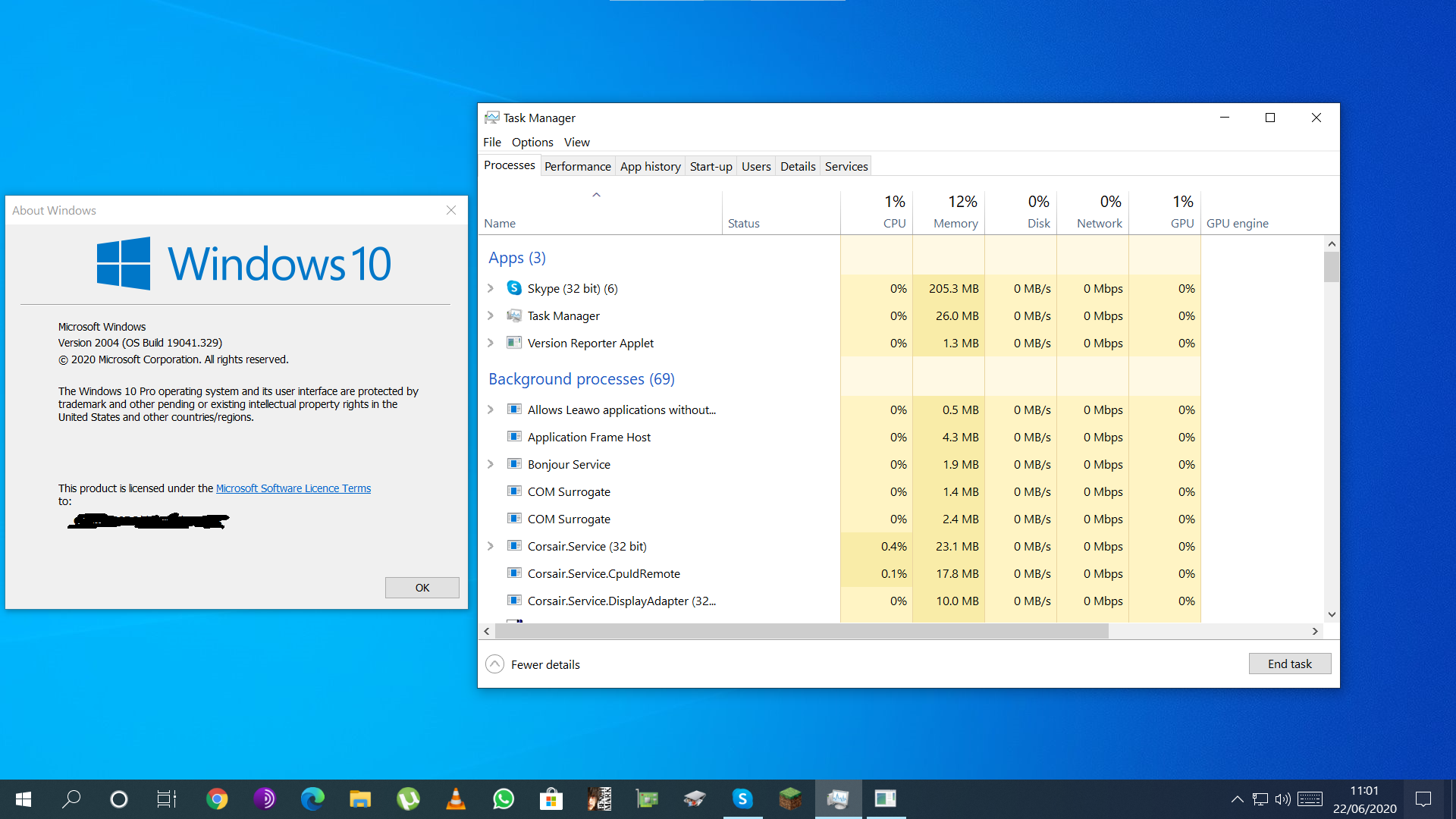1456x819 pixels.
Task: Click the Version Reporter Applet taskbar button
Action: coord(885,799)
